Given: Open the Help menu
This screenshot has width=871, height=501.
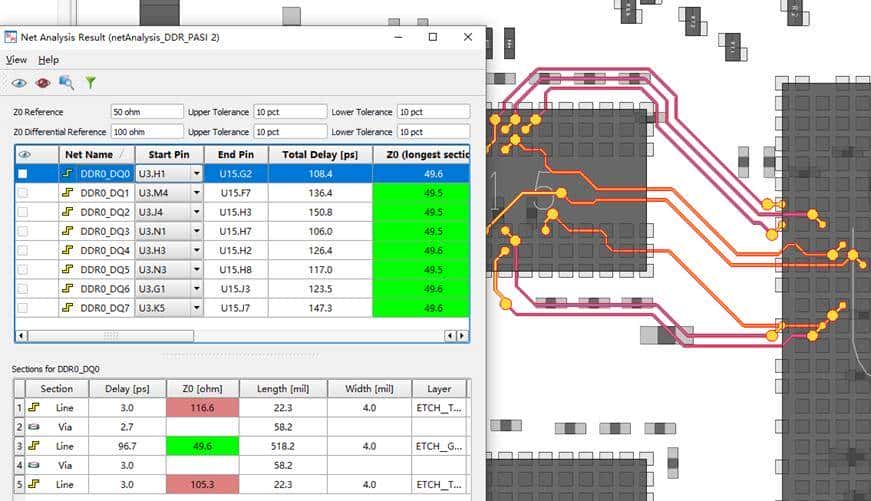Looking at the screenshot, I should point(48,60).
